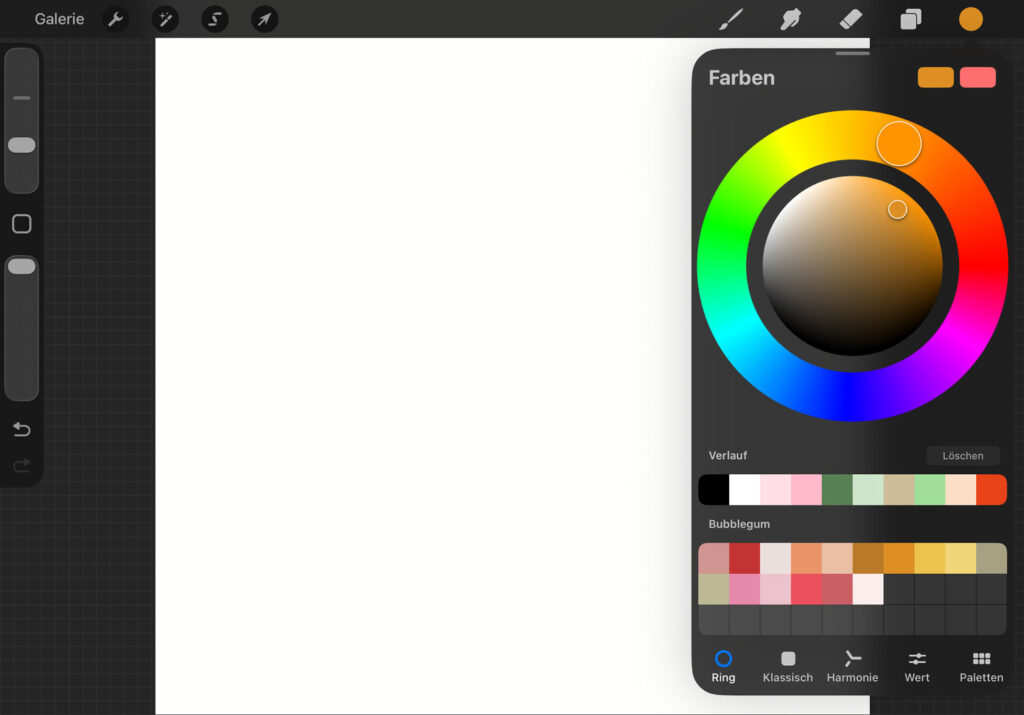Activate the Transform arrow tool
The image size is (1024, 715).
point(264,19)
